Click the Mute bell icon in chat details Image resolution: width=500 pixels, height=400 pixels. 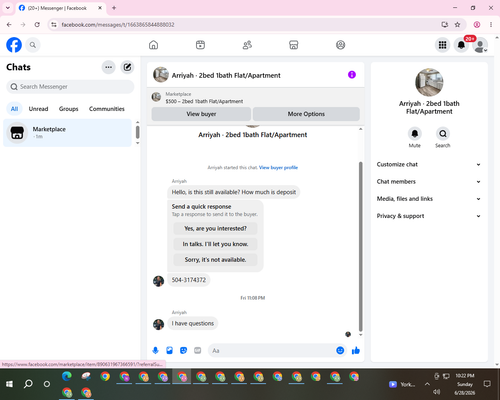pos(415,134)
